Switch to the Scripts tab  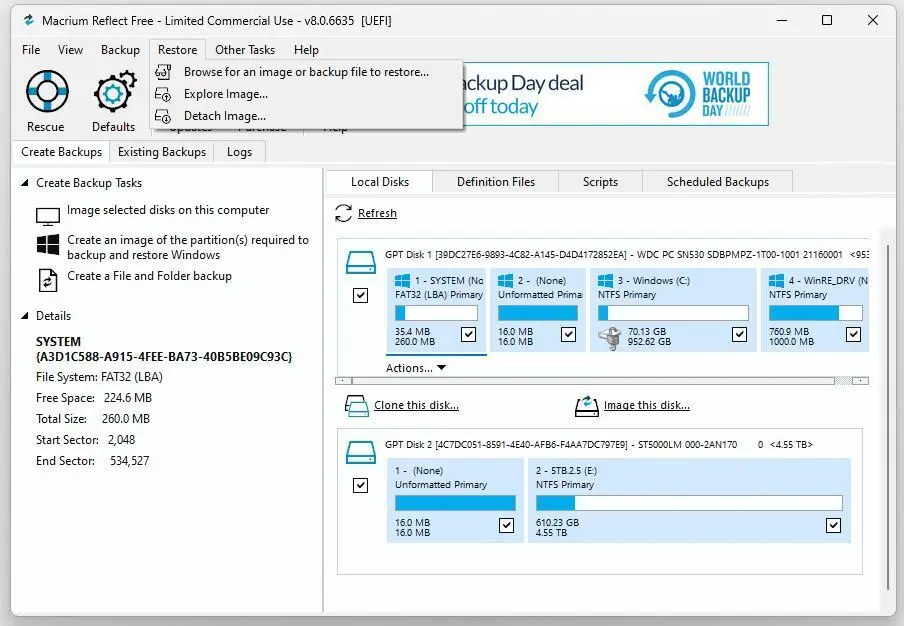click(600, 182)
